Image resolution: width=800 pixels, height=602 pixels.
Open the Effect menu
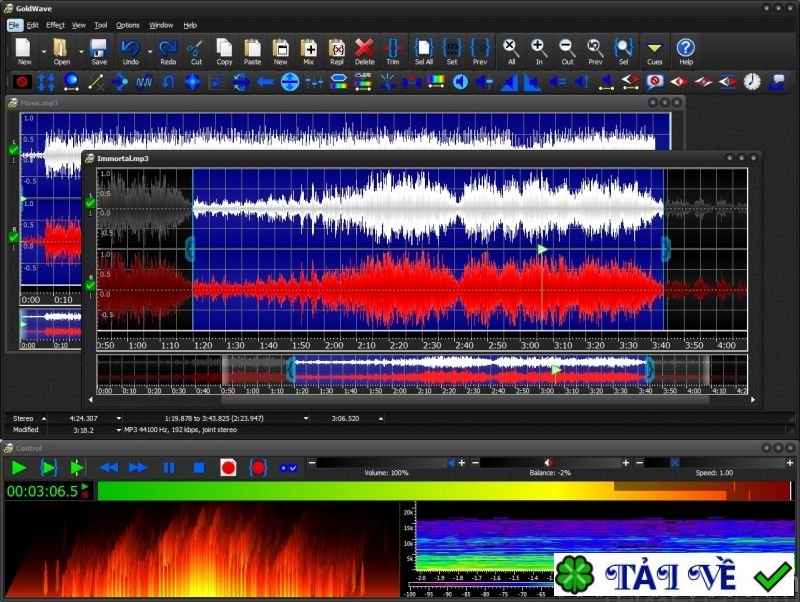click(x=55, y=24)
